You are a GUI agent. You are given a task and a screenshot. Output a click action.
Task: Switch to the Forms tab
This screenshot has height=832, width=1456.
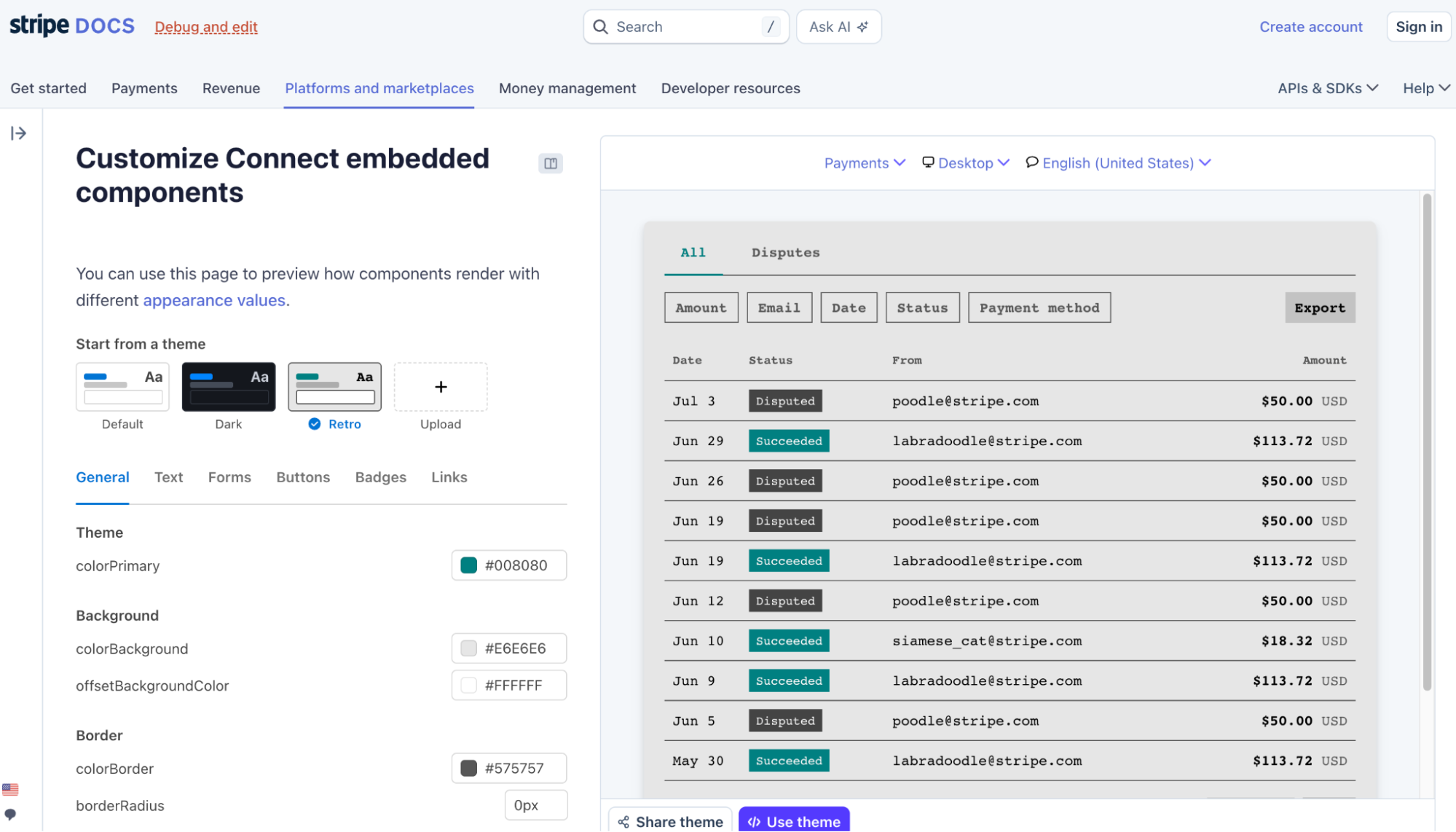click(229, 477)
